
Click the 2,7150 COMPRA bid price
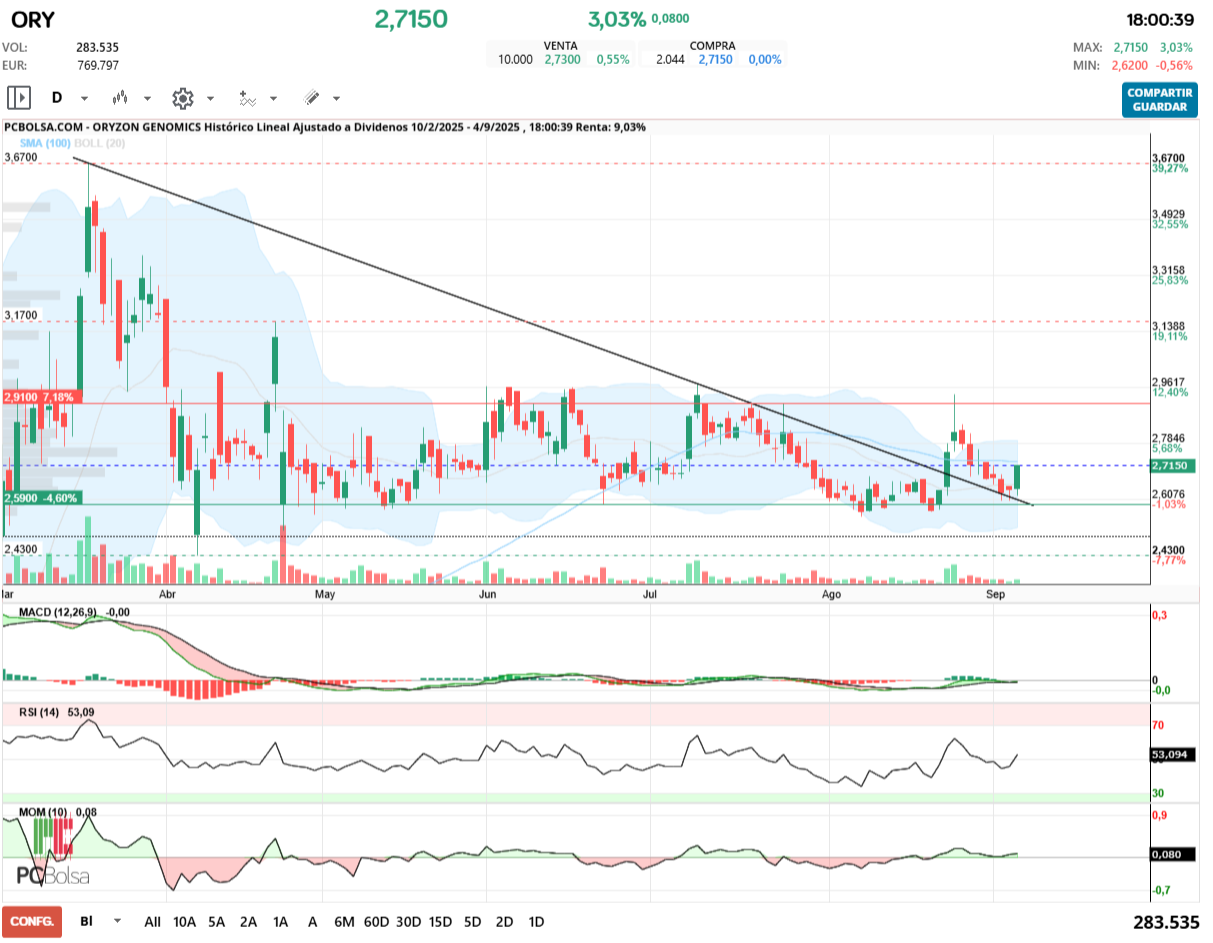pyautogui.click(x=715, y=60)
